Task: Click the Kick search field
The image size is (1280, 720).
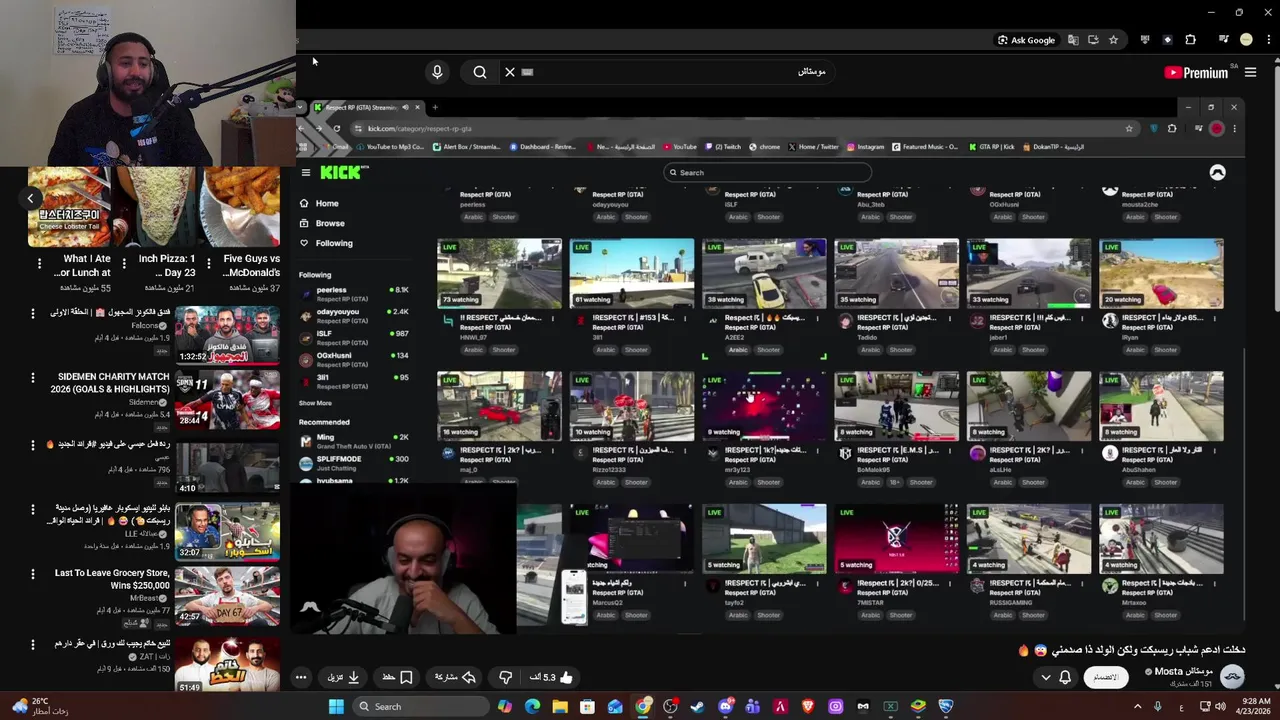Action: tap(768, 172)
